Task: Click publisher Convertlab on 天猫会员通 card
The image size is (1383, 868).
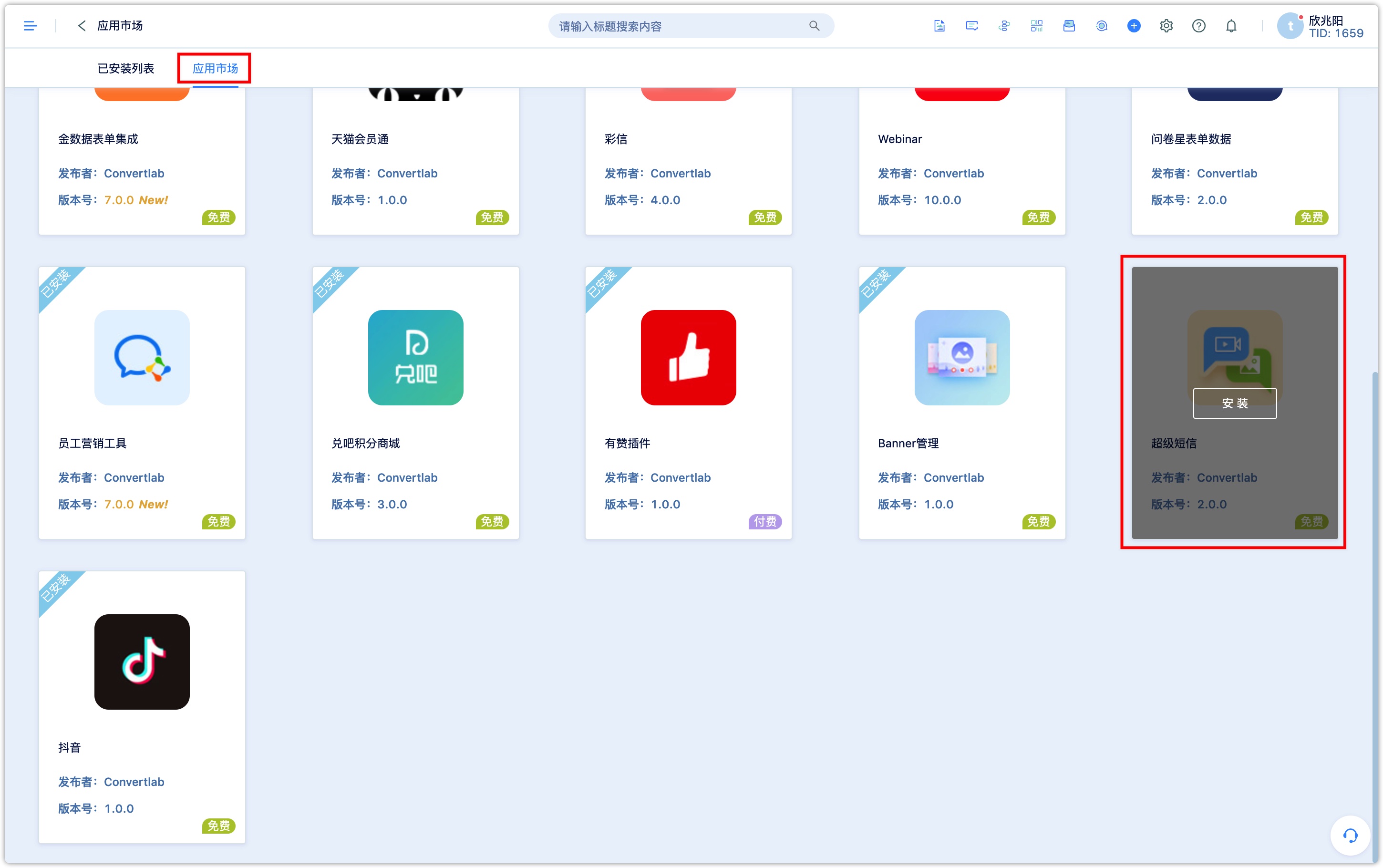Action: (x=407, y=174)
